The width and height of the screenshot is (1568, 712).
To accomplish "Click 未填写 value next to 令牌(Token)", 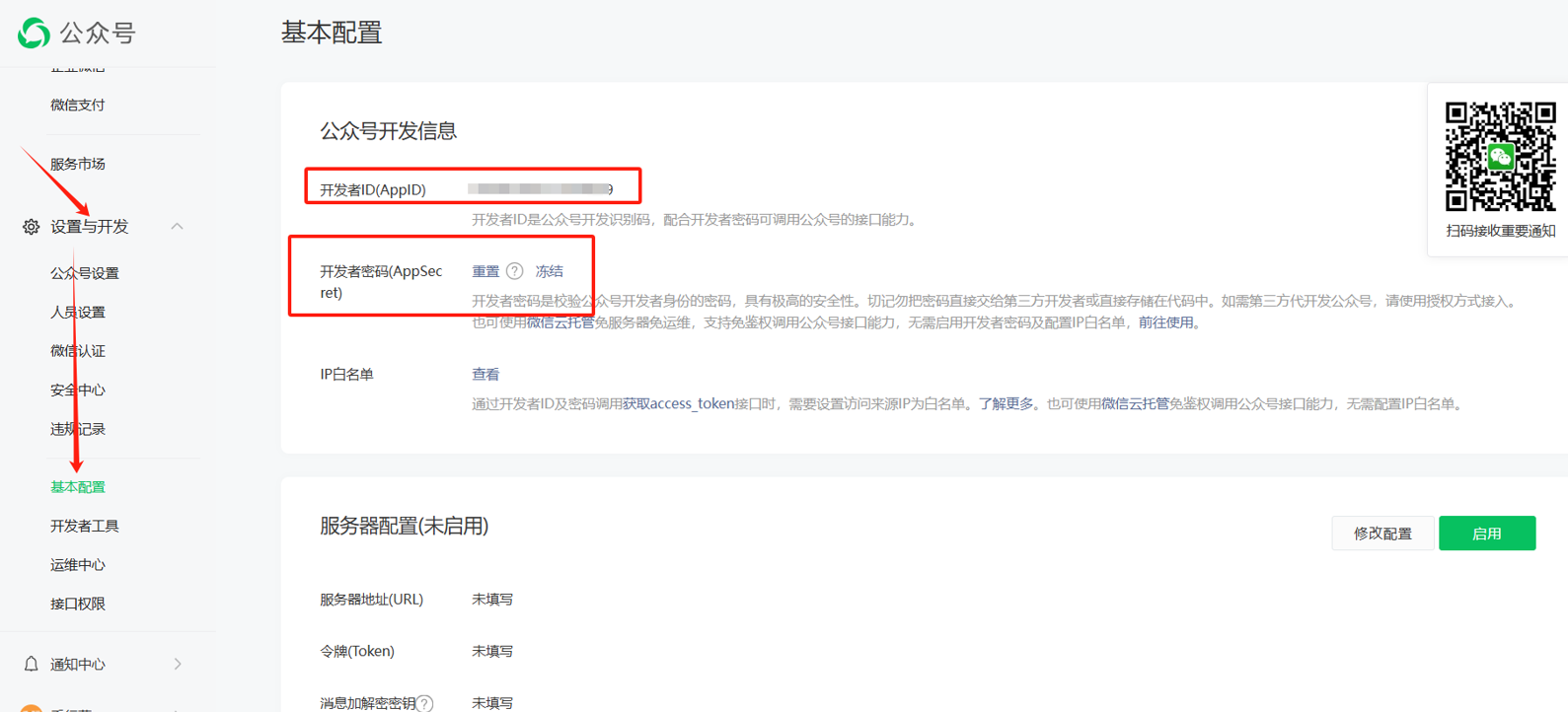I will pos(492,651).
